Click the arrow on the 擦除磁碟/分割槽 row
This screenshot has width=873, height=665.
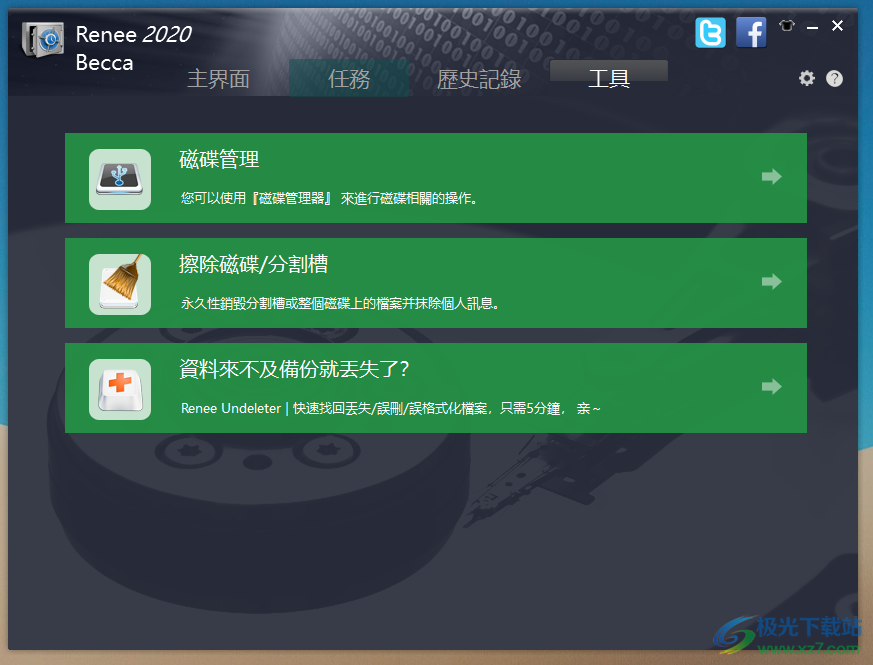[772, 281]
